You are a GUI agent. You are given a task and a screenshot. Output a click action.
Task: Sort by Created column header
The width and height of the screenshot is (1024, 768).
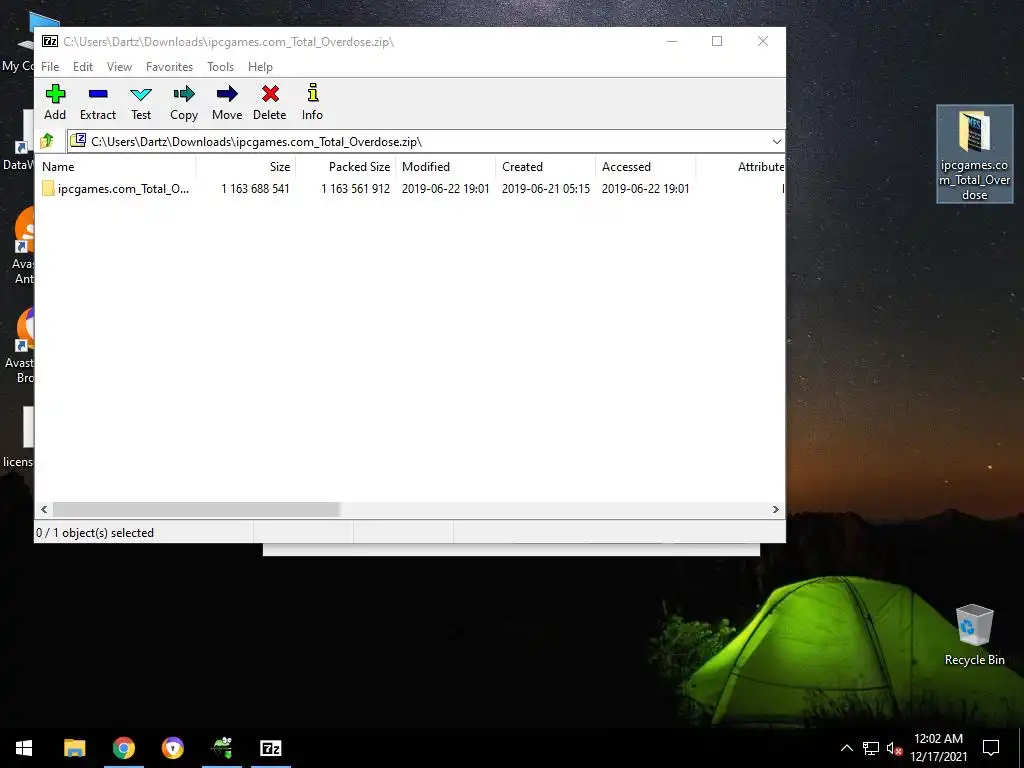[546, 167]
